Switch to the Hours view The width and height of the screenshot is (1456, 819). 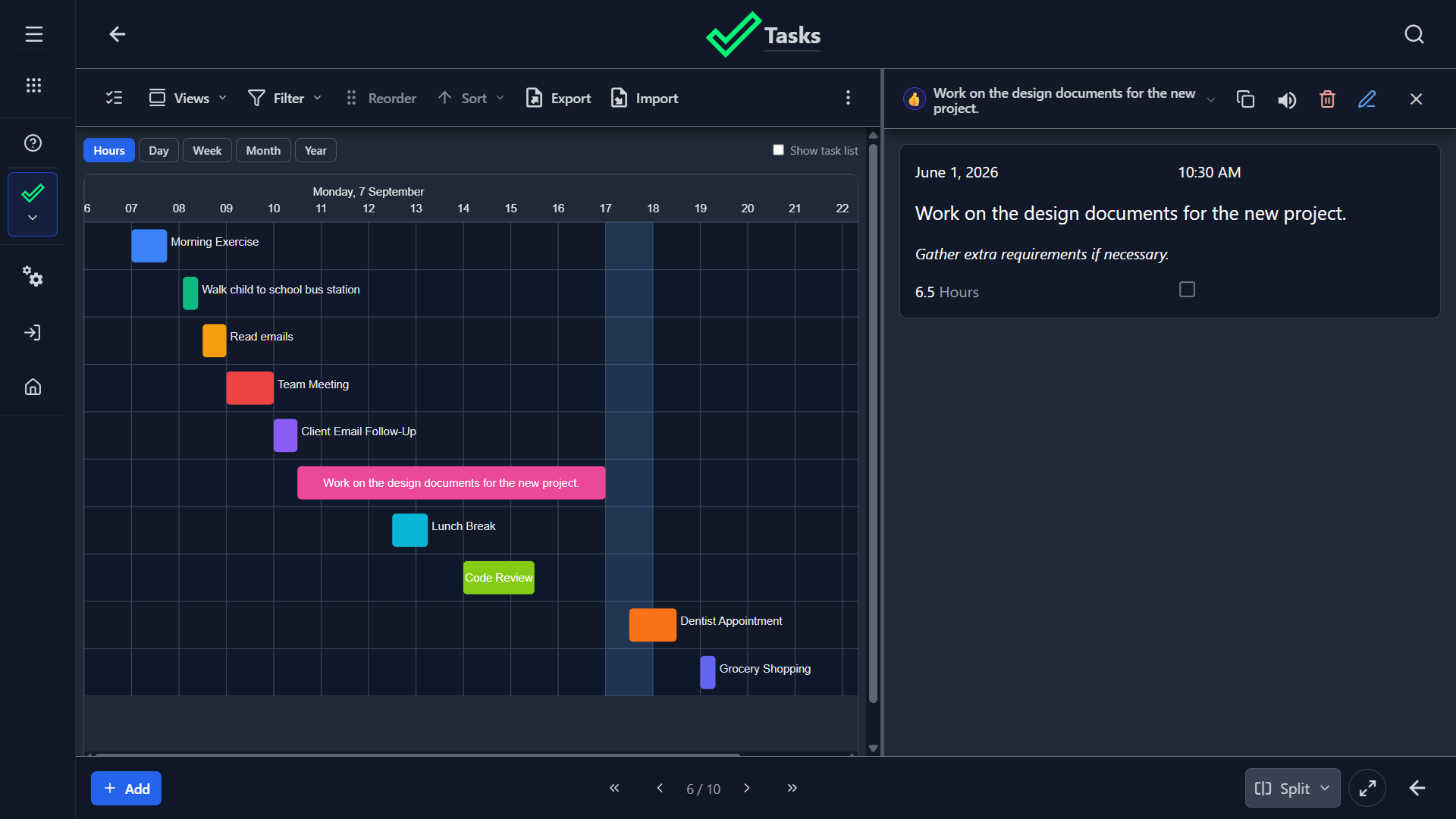pyautogui.click(x=109, y=150)
